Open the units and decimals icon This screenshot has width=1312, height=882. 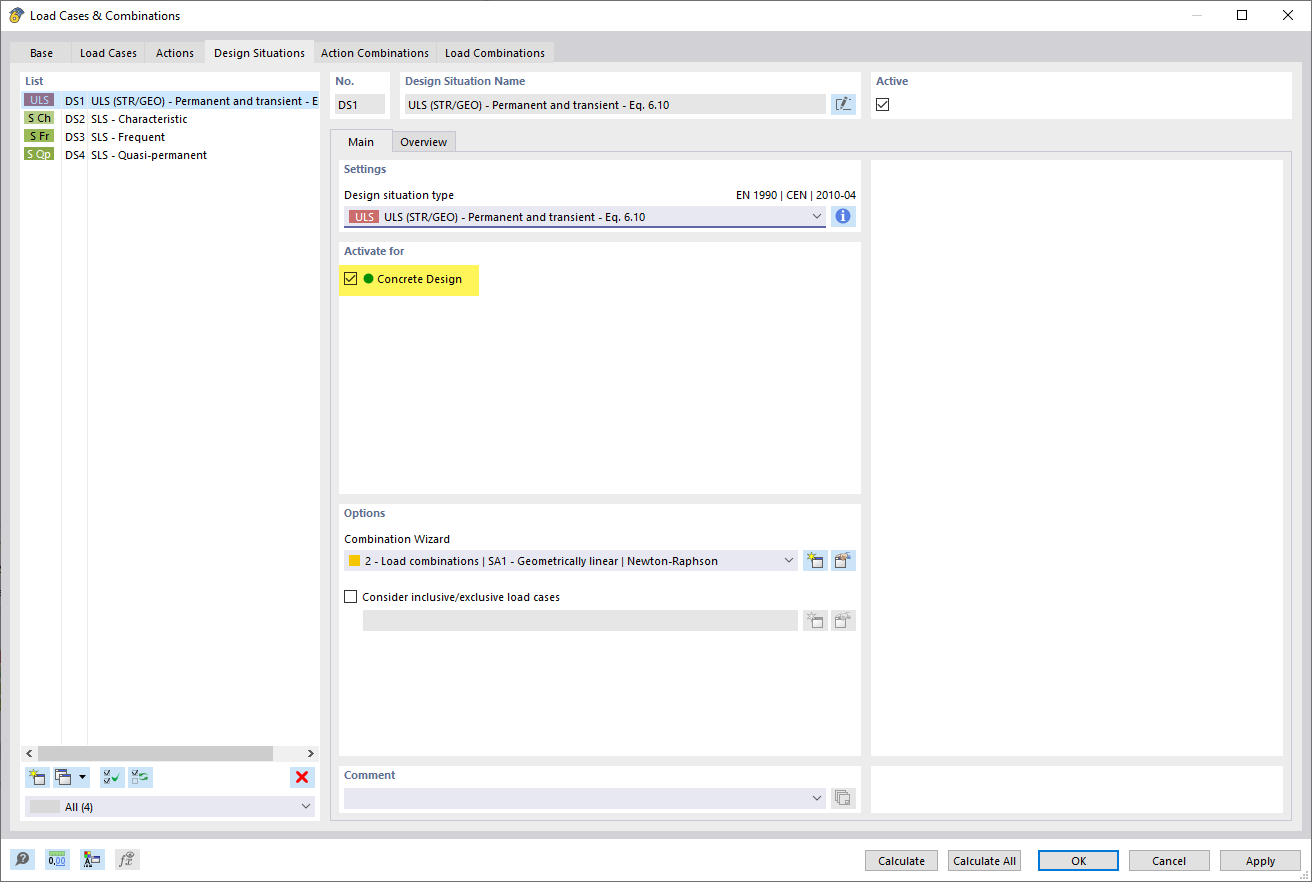57,859
